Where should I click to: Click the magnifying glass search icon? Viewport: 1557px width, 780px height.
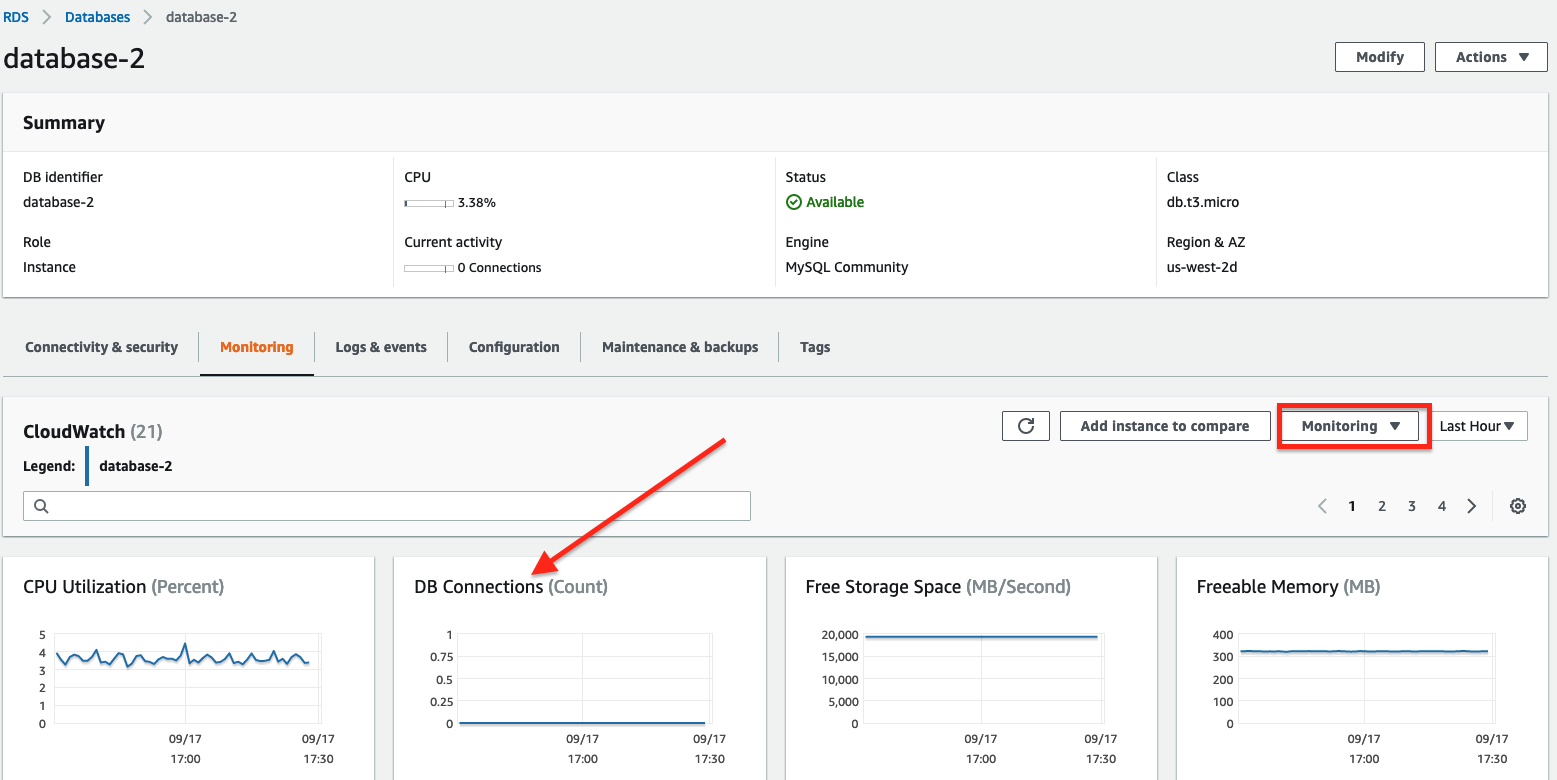(40, 505)
